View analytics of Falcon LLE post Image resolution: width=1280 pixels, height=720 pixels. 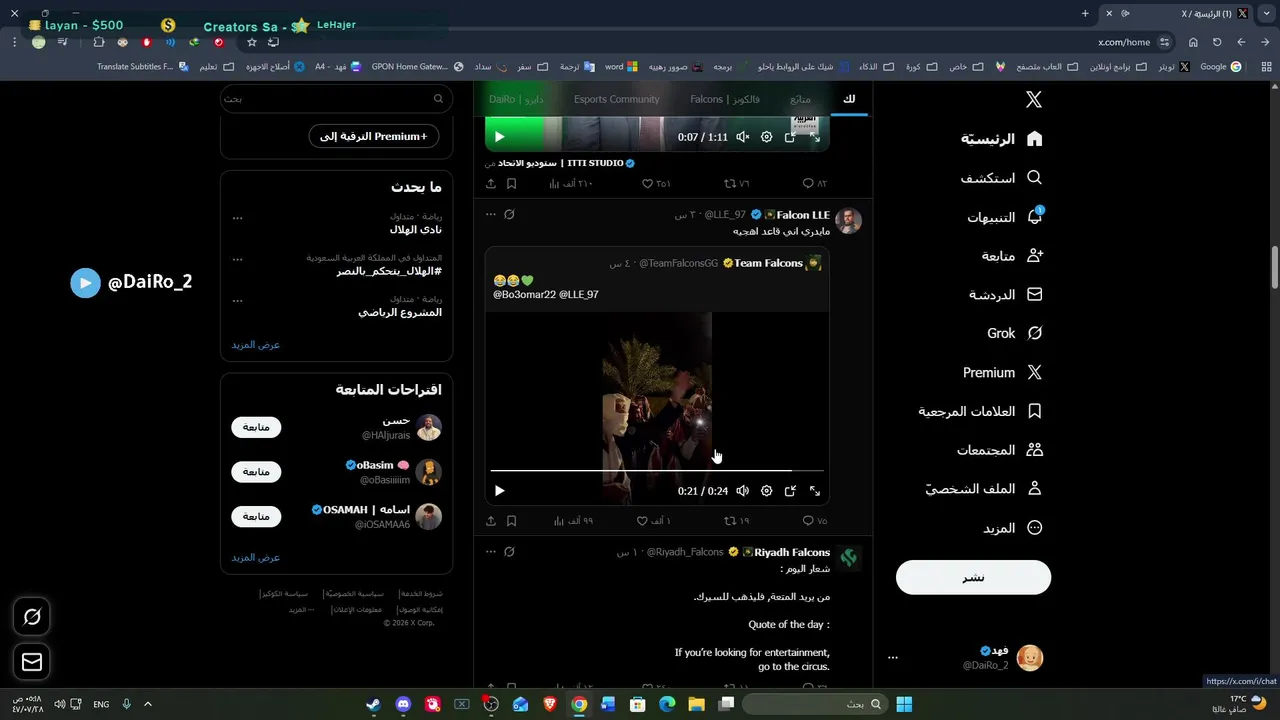pos(573,521)
